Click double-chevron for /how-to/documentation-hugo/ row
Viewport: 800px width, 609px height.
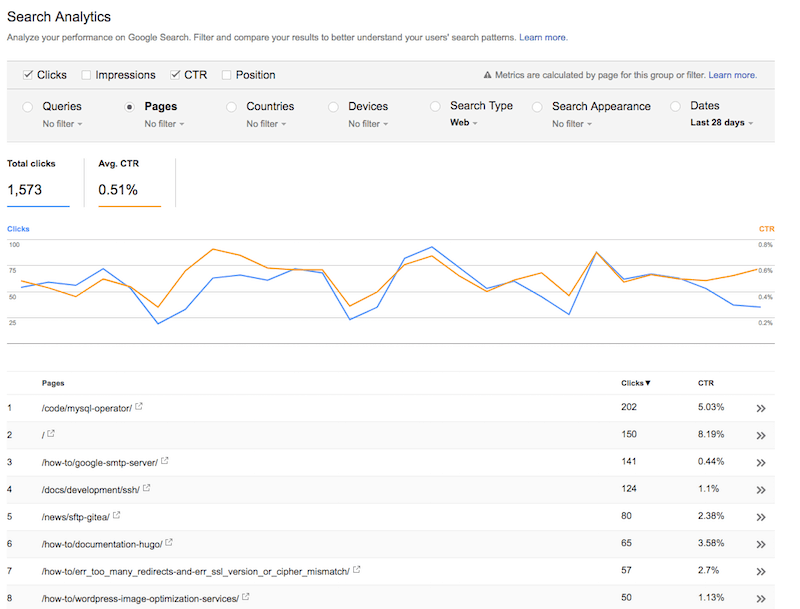761,543
